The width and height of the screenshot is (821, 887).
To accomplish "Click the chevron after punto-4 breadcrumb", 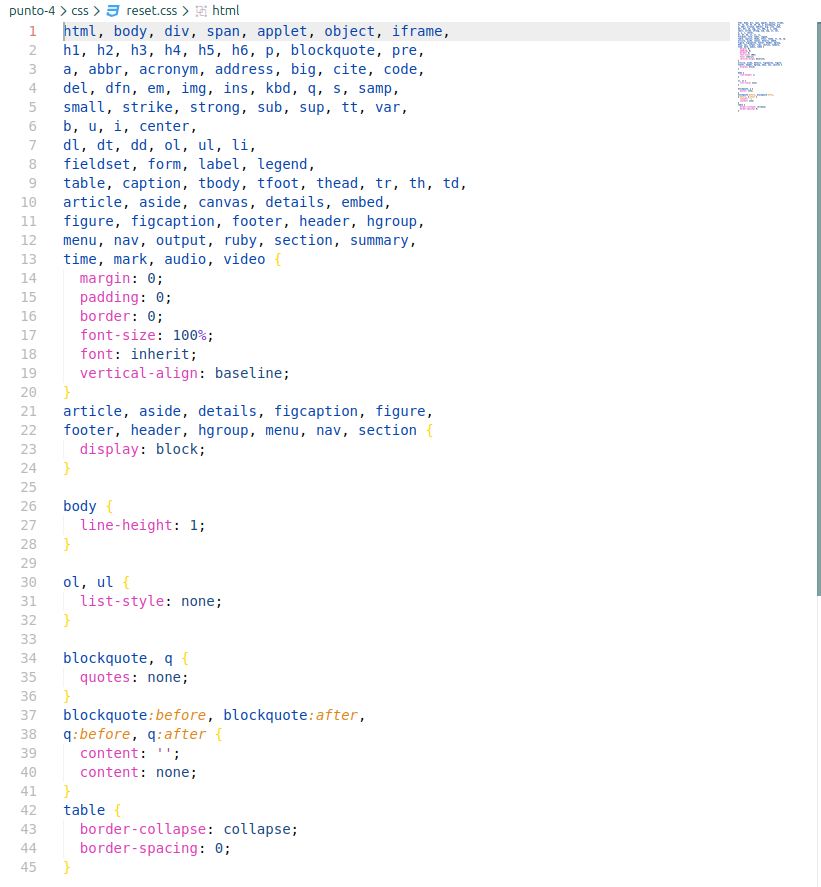I will [x=64, y=11].
